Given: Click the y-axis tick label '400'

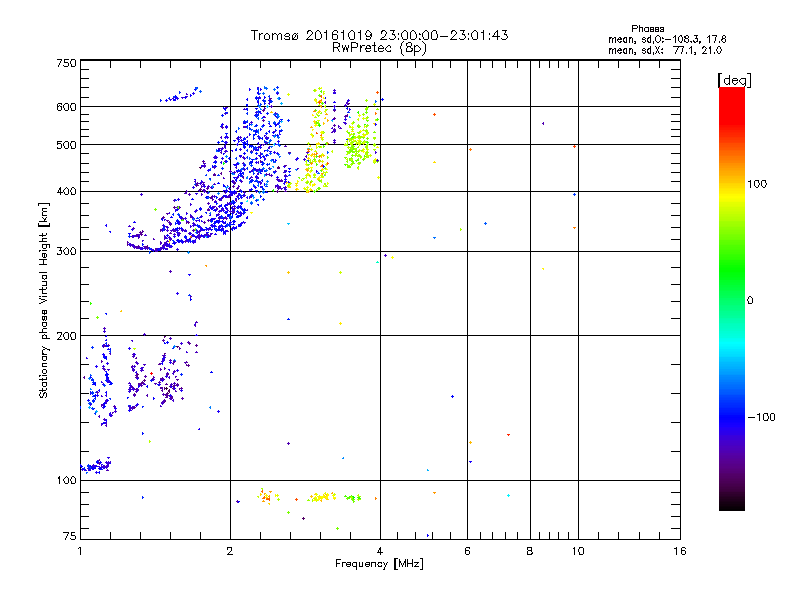Looking at the screenshot, I should click(x=66, y=192).
